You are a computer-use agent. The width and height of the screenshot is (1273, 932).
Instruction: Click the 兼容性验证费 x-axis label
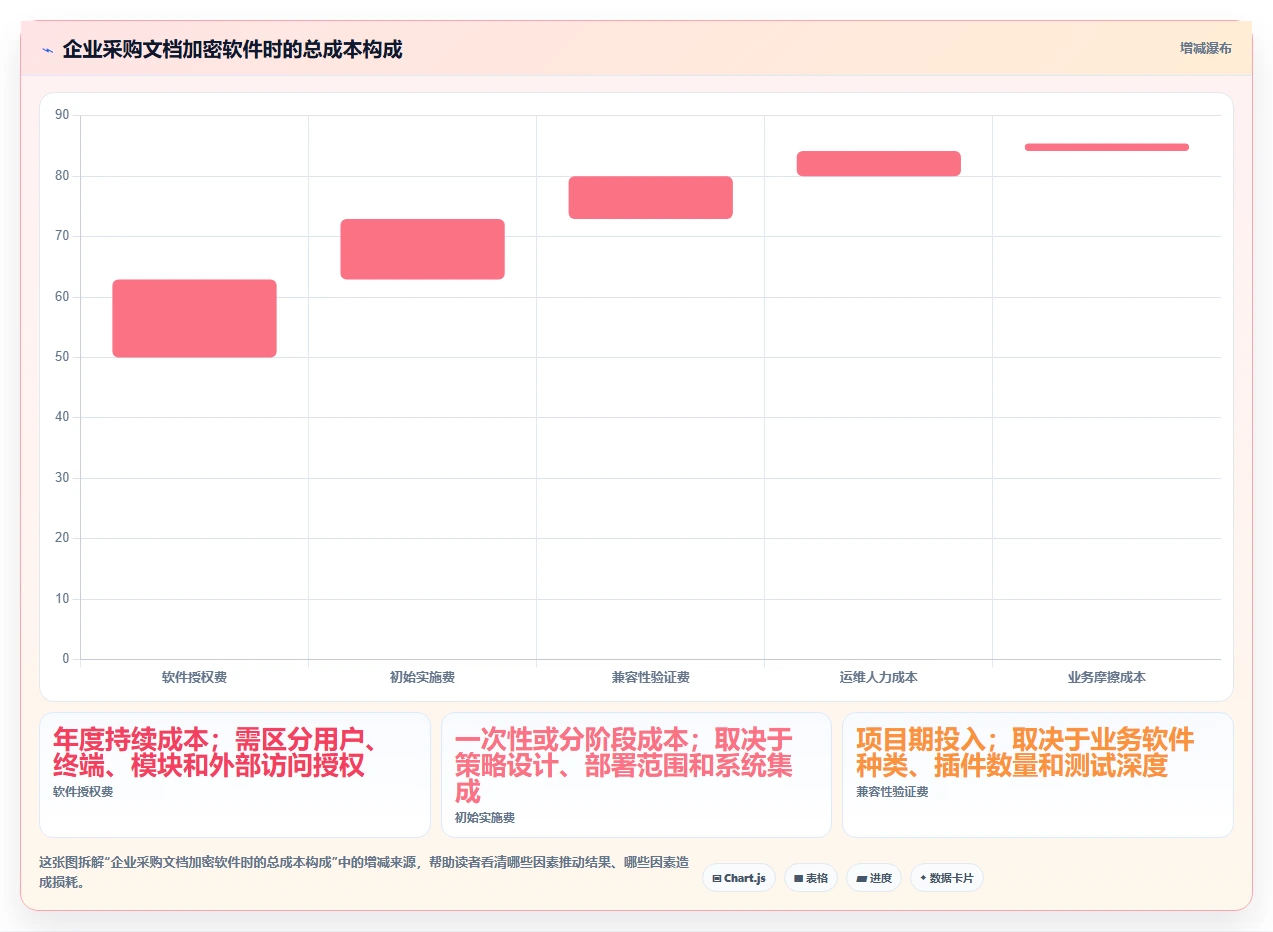[x=650, y=678]
